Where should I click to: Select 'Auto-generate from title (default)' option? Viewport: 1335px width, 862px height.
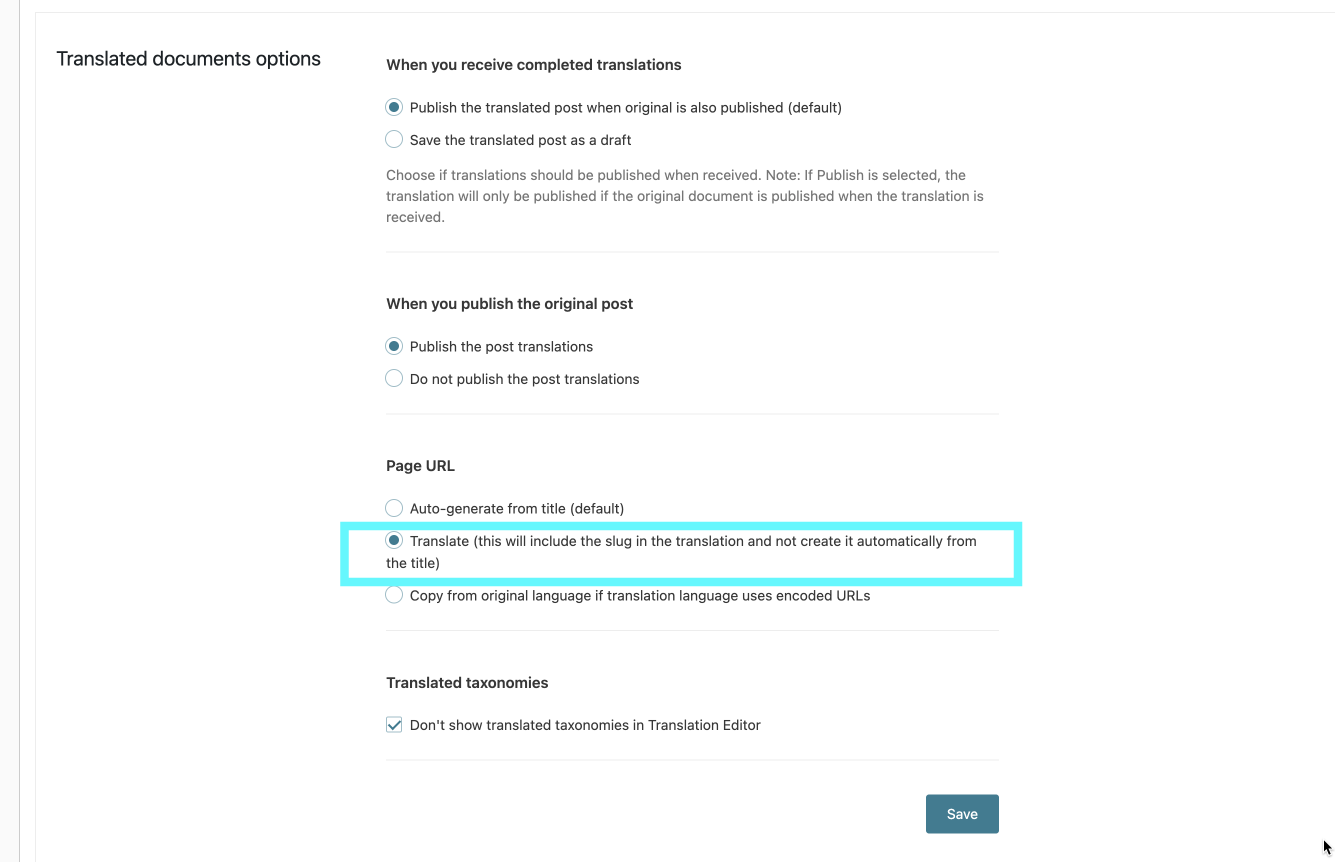pyautogui.click(x=394, y=508)
